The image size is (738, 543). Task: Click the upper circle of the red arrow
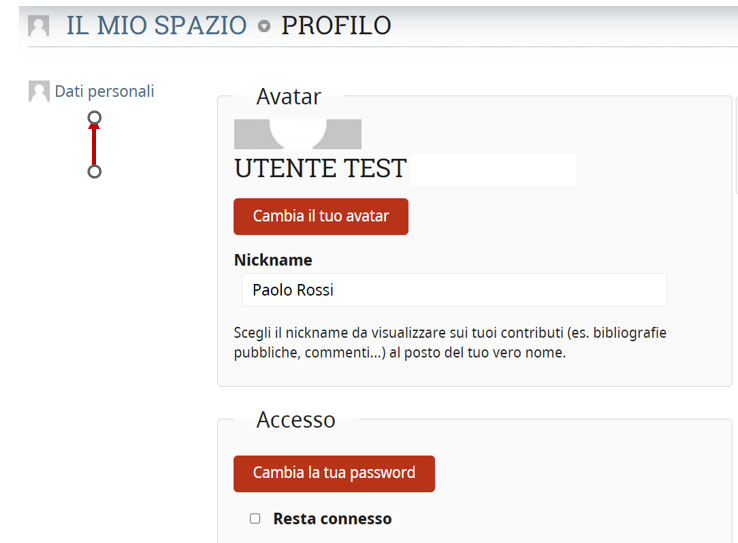pos(94,118)
